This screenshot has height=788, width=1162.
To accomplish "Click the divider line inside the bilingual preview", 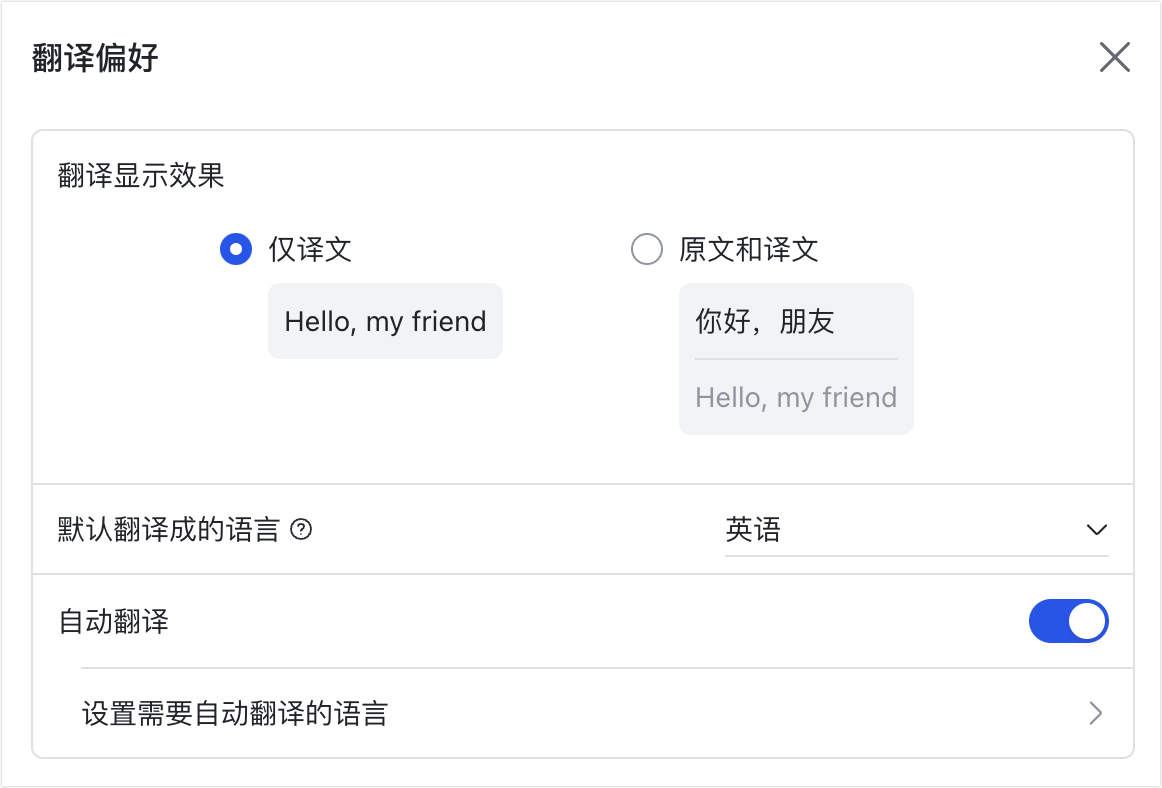I will (796, 359).
